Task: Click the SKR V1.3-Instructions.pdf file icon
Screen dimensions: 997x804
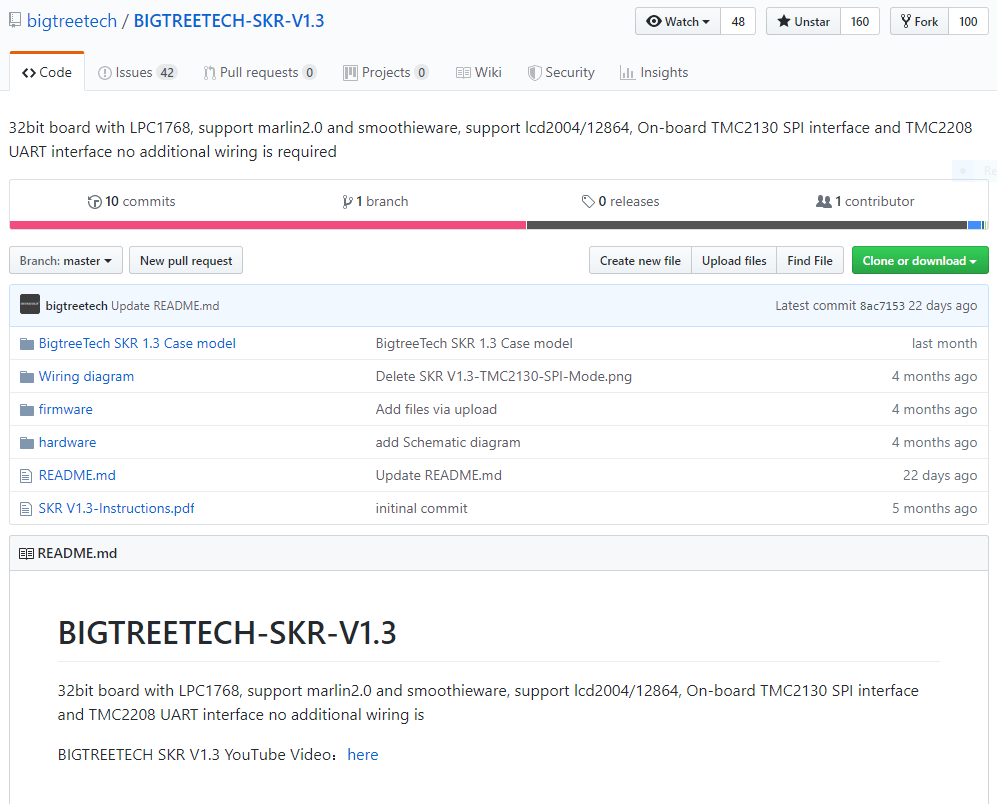Action: [x=26, y=509]
